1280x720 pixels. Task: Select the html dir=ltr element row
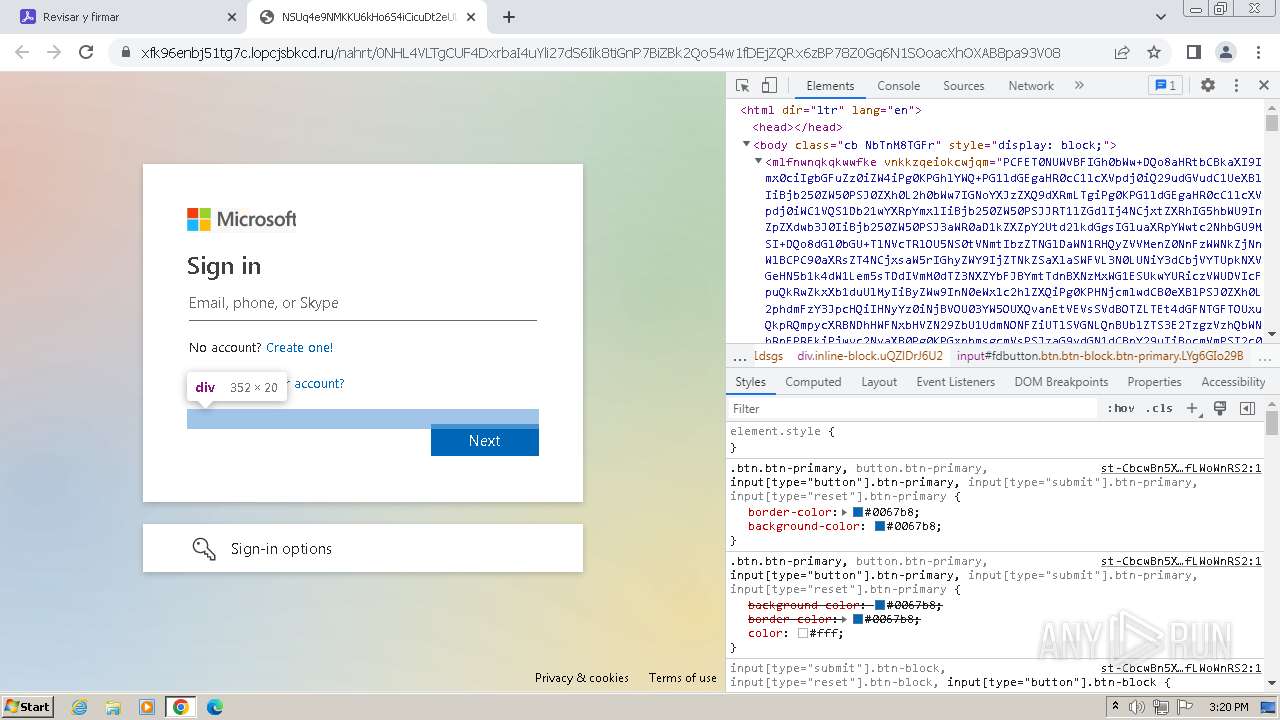(831, 111)
